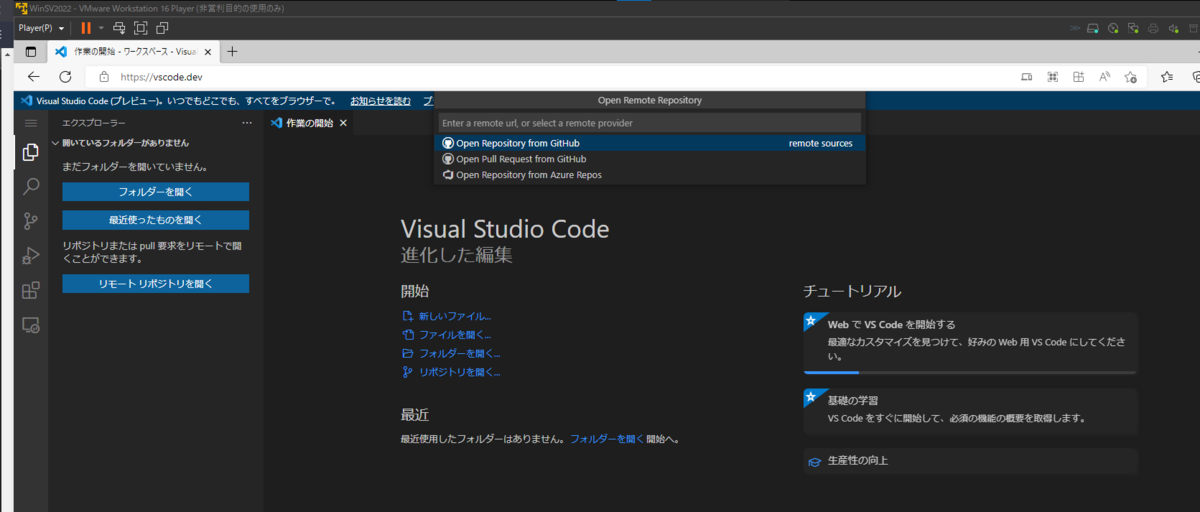Click the Open Remote Repository title text
1200x512 pixels.
click(650, 100)
